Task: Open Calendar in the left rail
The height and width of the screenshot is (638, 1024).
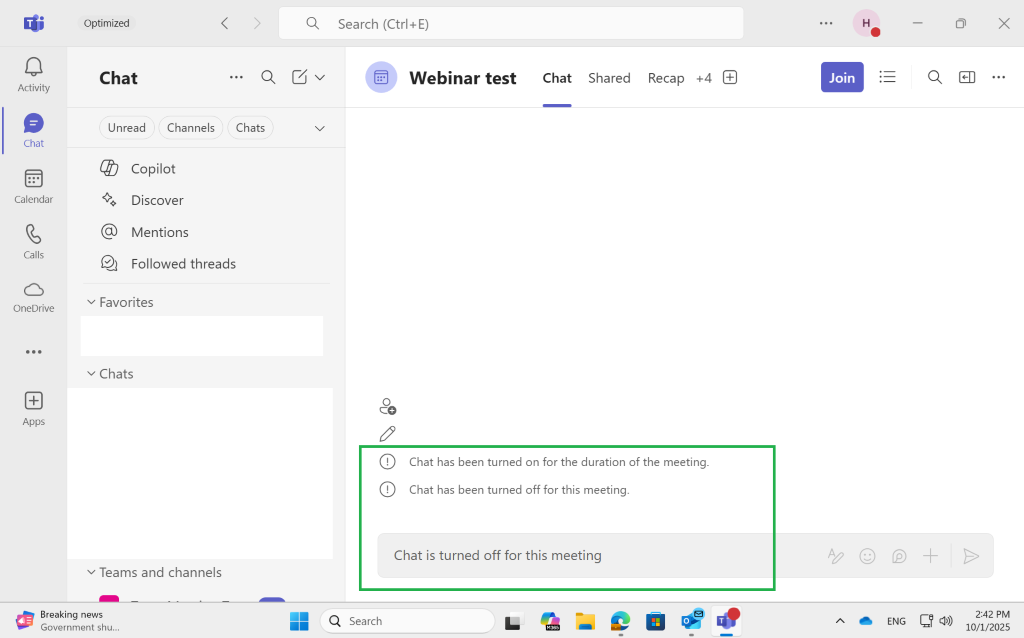Action: click(33, 187)
